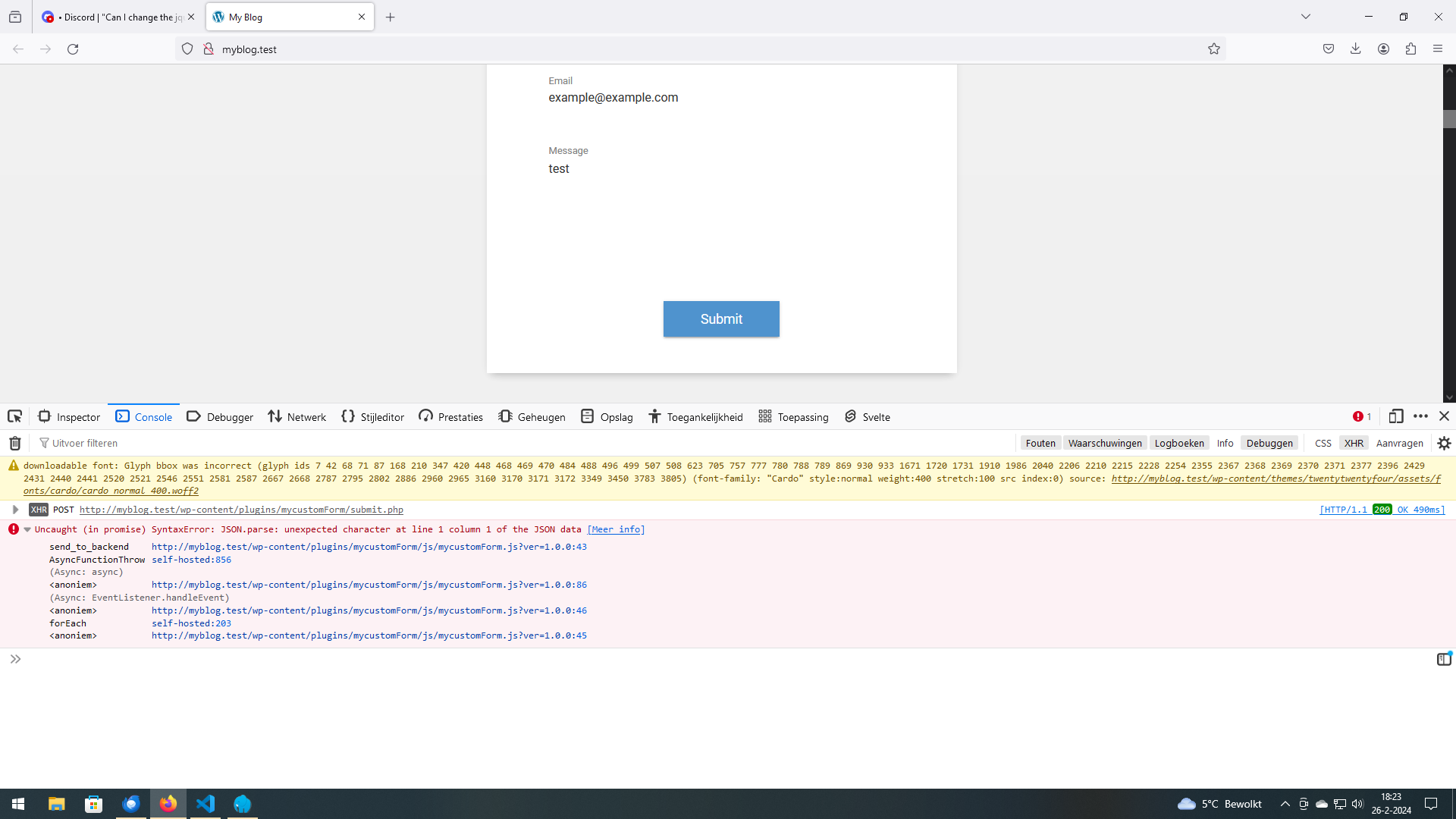Click the bookmark star in address bar

1214,49
